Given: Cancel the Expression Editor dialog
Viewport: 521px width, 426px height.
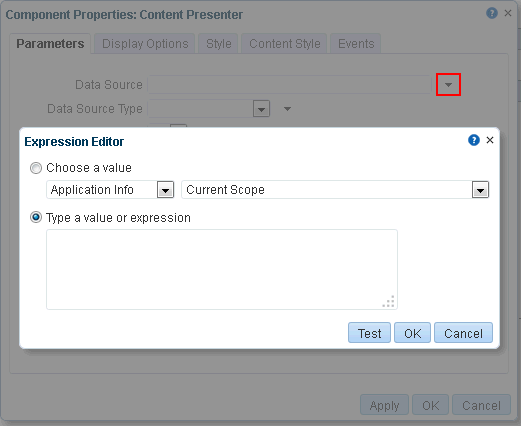Looking at the screenshot, I should pyautogui.click(x=463, y=333).
